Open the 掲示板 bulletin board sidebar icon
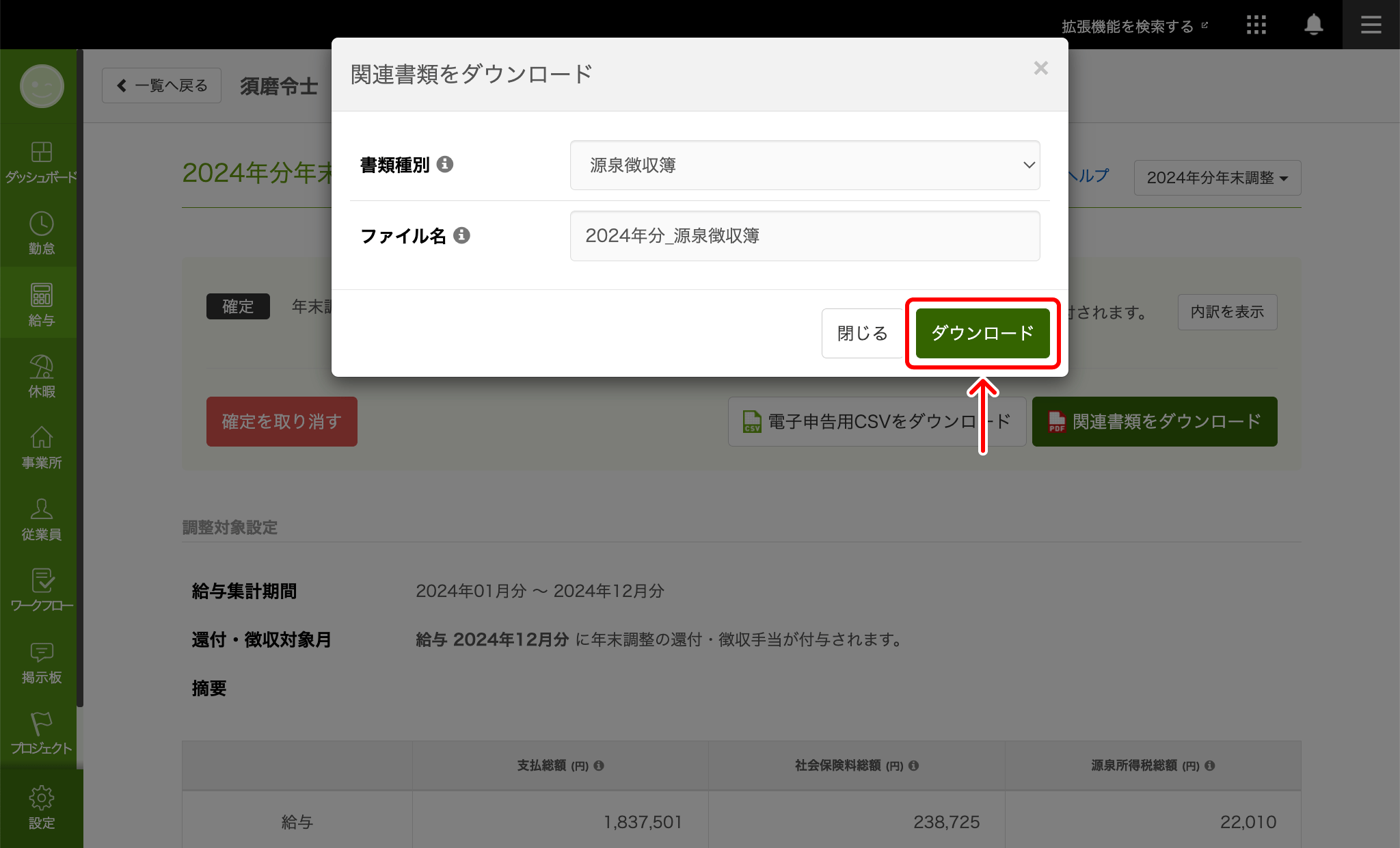The height and width of the screenshot is (848, 1400). tap(41, 662)
